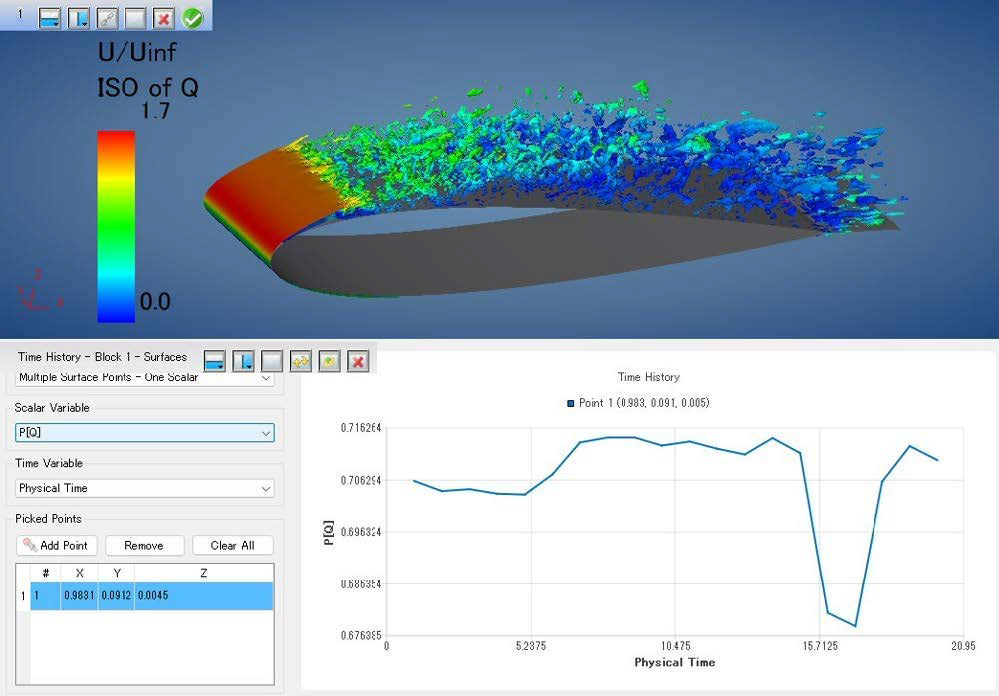
Task: Click the Y column header in points table
Action: pos(116,573)
